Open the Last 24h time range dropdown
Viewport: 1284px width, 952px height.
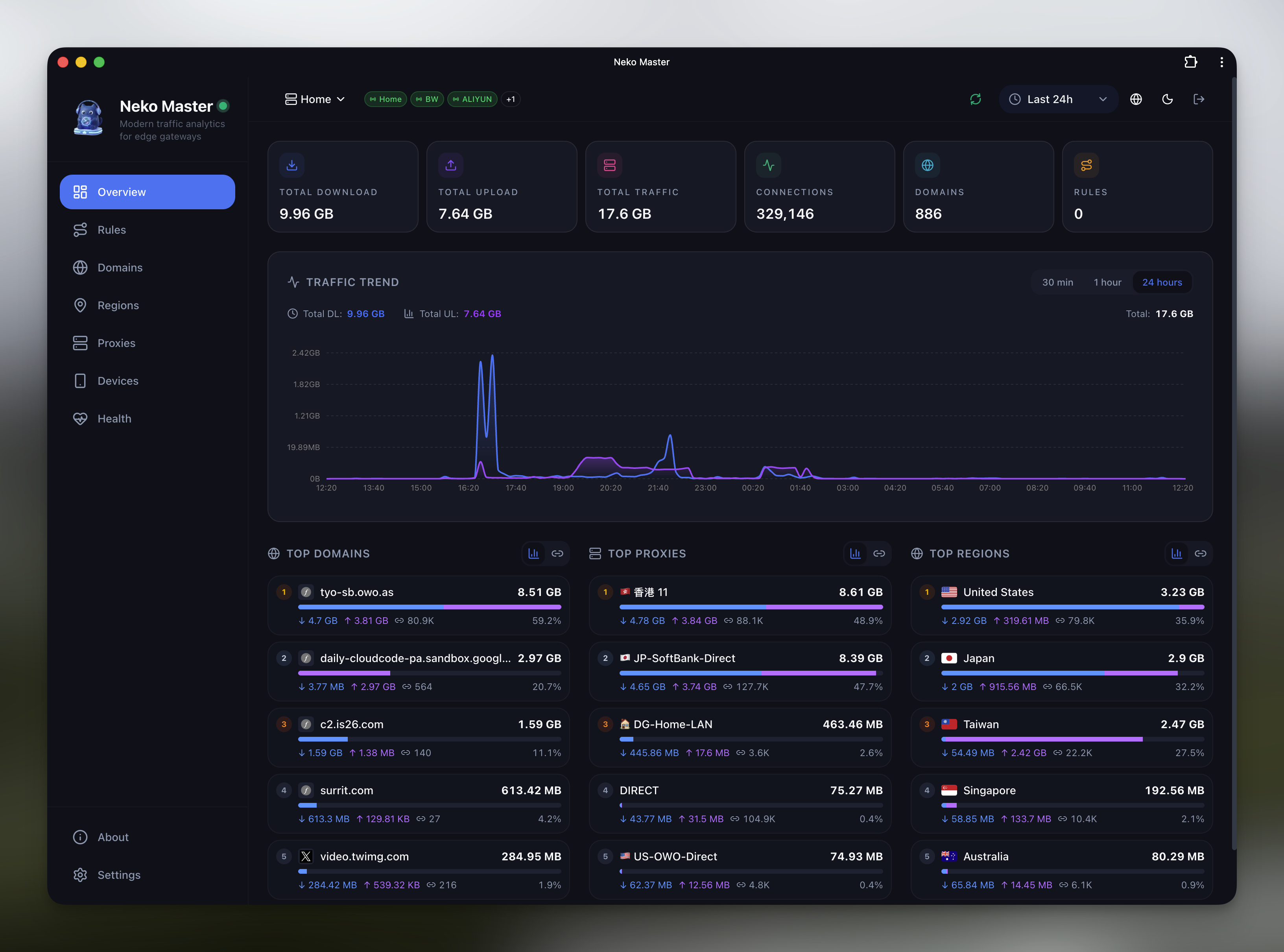pos(1058,99)
